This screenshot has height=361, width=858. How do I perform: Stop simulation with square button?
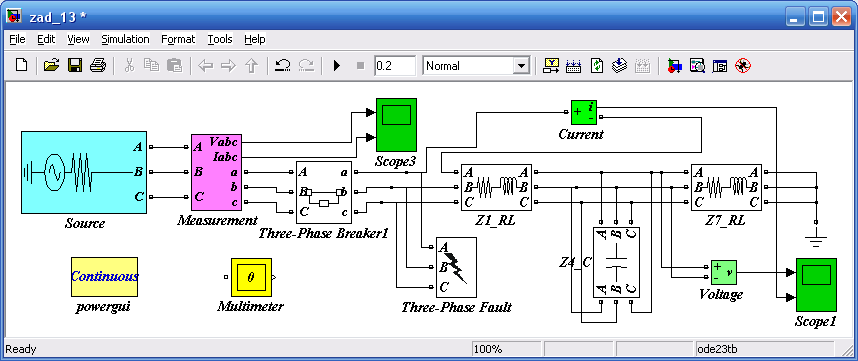tap(360, 66)
